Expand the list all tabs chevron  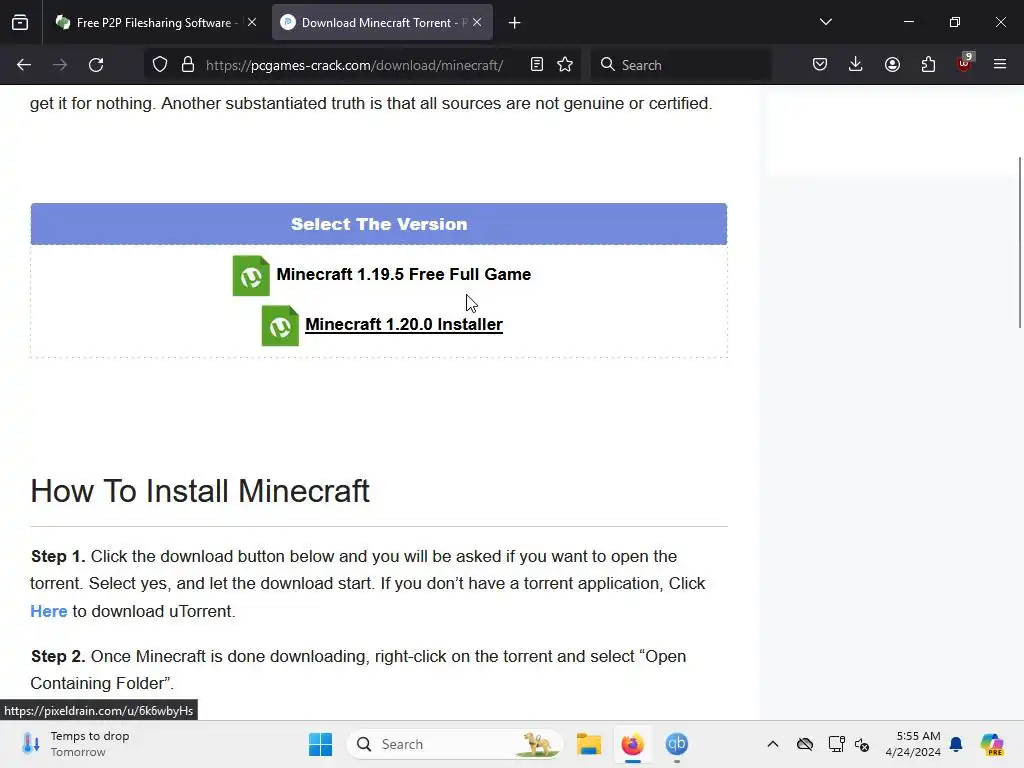[x=825, y=22]
